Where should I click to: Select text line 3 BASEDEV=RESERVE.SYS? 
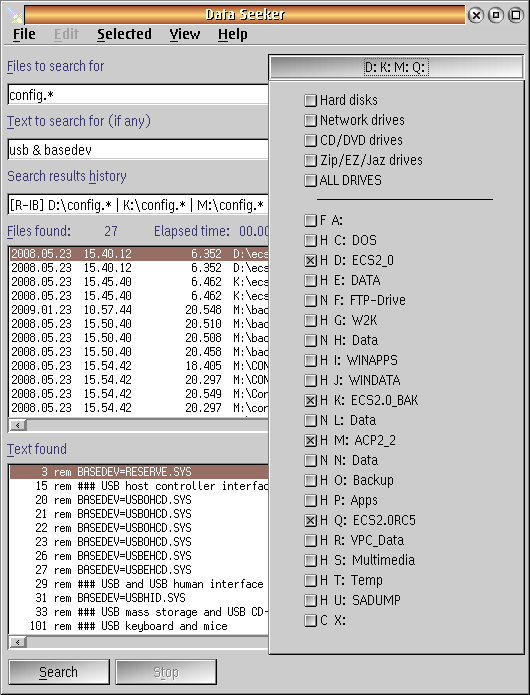[139, 472]
